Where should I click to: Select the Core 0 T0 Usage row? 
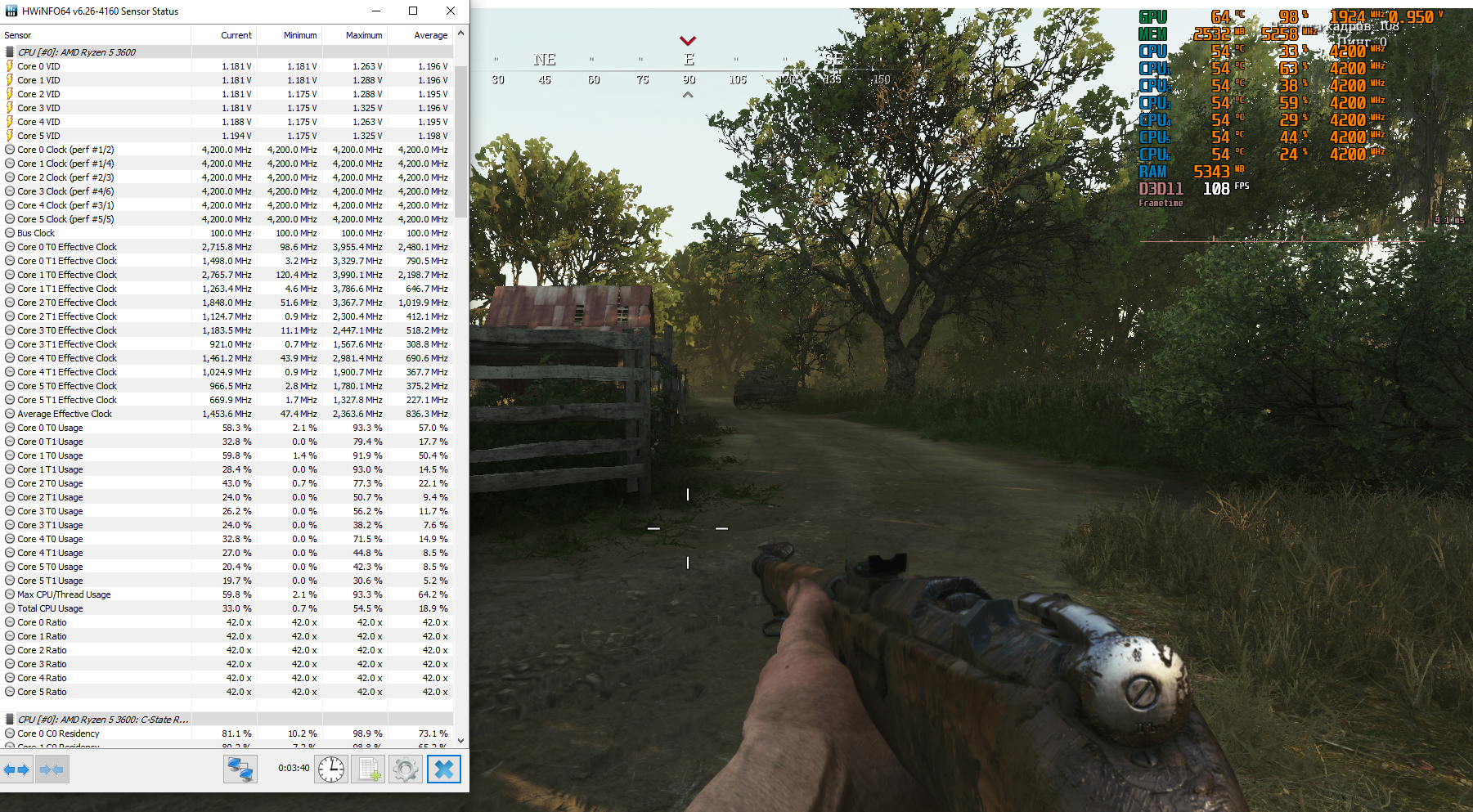click(x=227, y=428)
